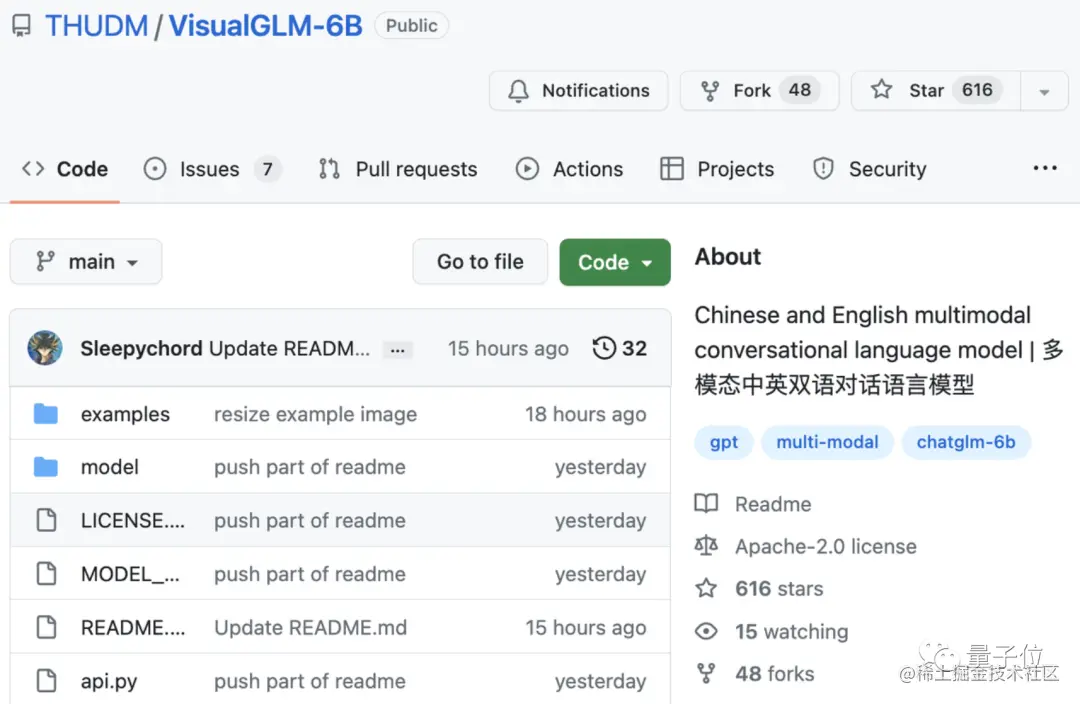The image size is (1080, 704).
Task: Select the multi-modal topic tag
Action: click(827, 442)
